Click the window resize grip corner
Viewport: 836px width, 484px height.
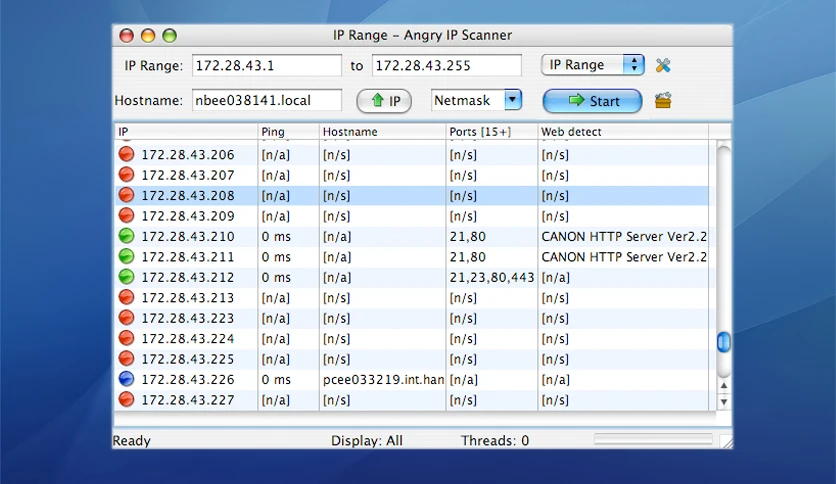pyautogui.click(x=726, y=441)
